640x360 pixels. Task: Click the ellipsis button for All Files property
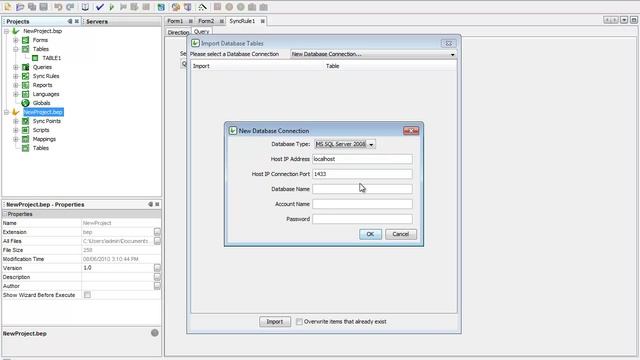point(157,241)
